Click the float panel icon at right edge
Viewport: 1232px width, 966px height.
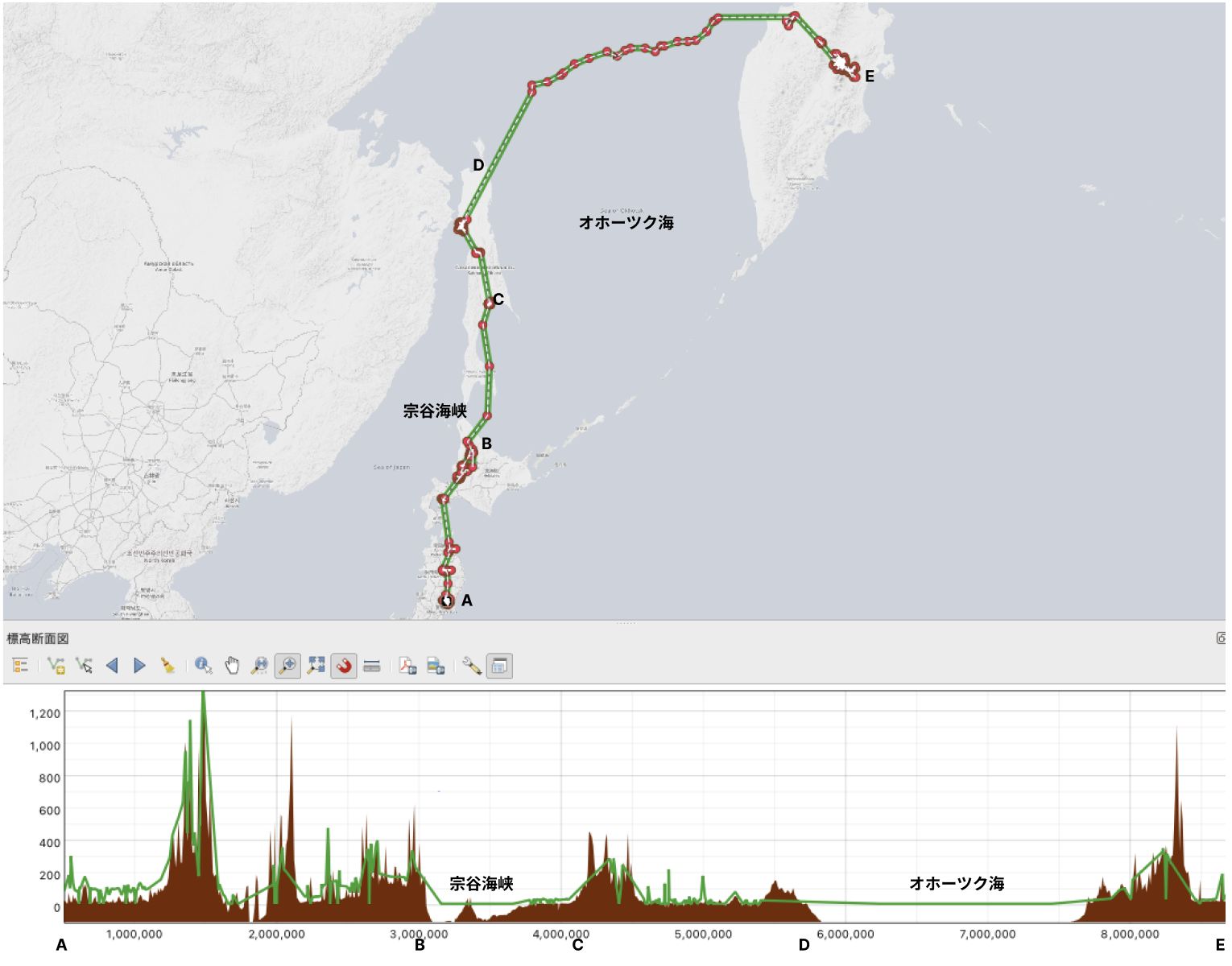click(1222, 638)
